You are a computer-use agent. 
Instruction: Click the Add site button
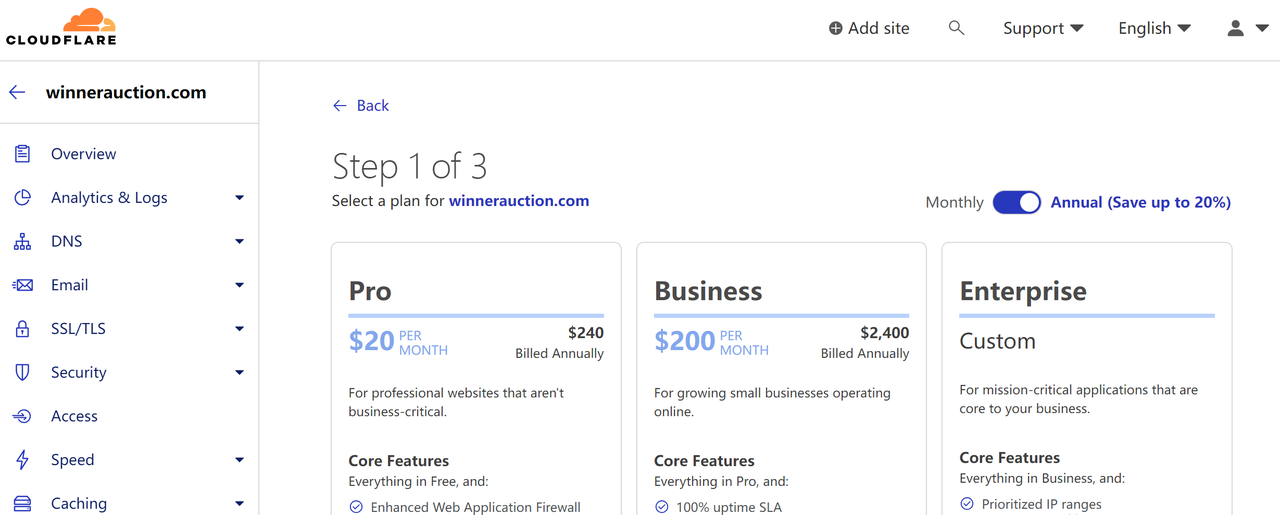click(869, 28)
